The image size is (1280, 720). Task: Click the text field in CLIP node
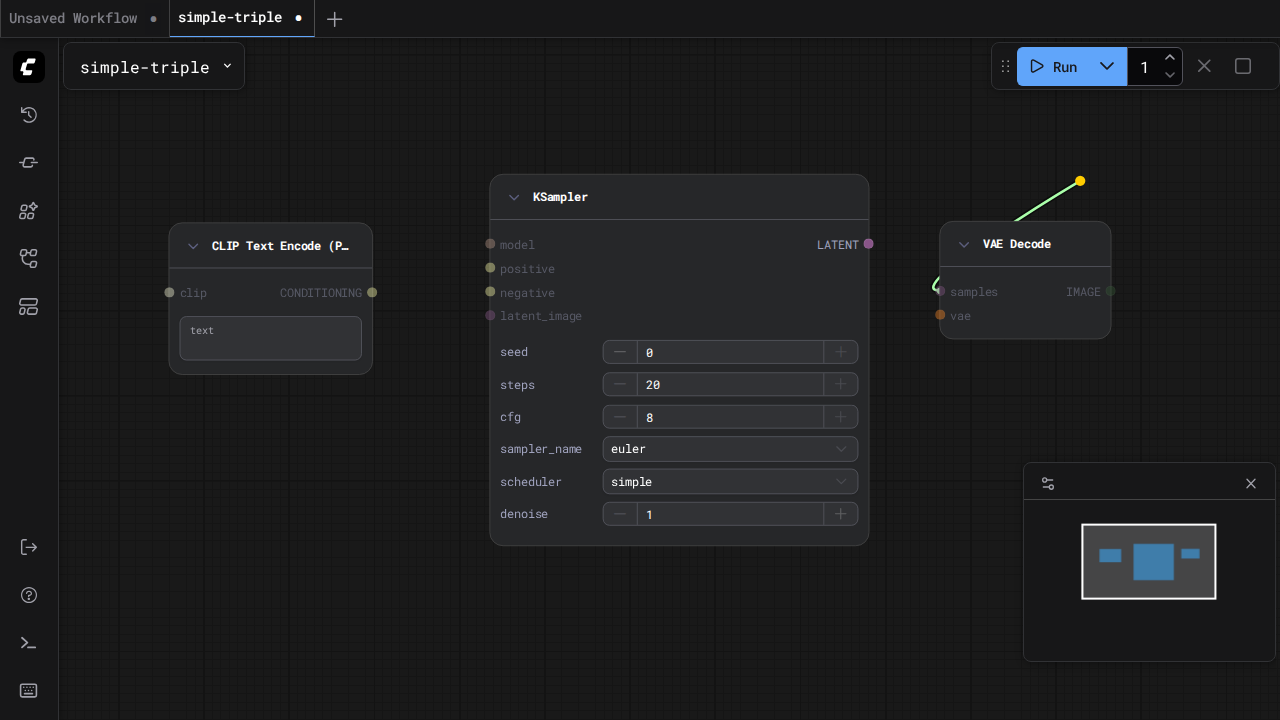point(270,338)
